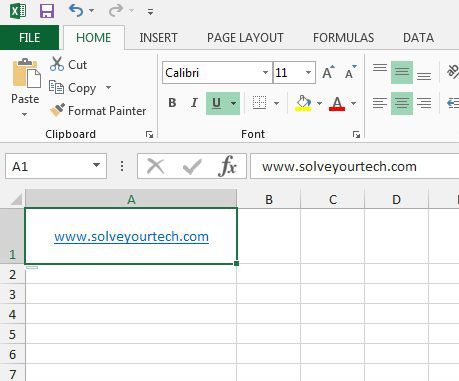
Task: Apply the red Font Color
Action: click(x=337, y=103)
